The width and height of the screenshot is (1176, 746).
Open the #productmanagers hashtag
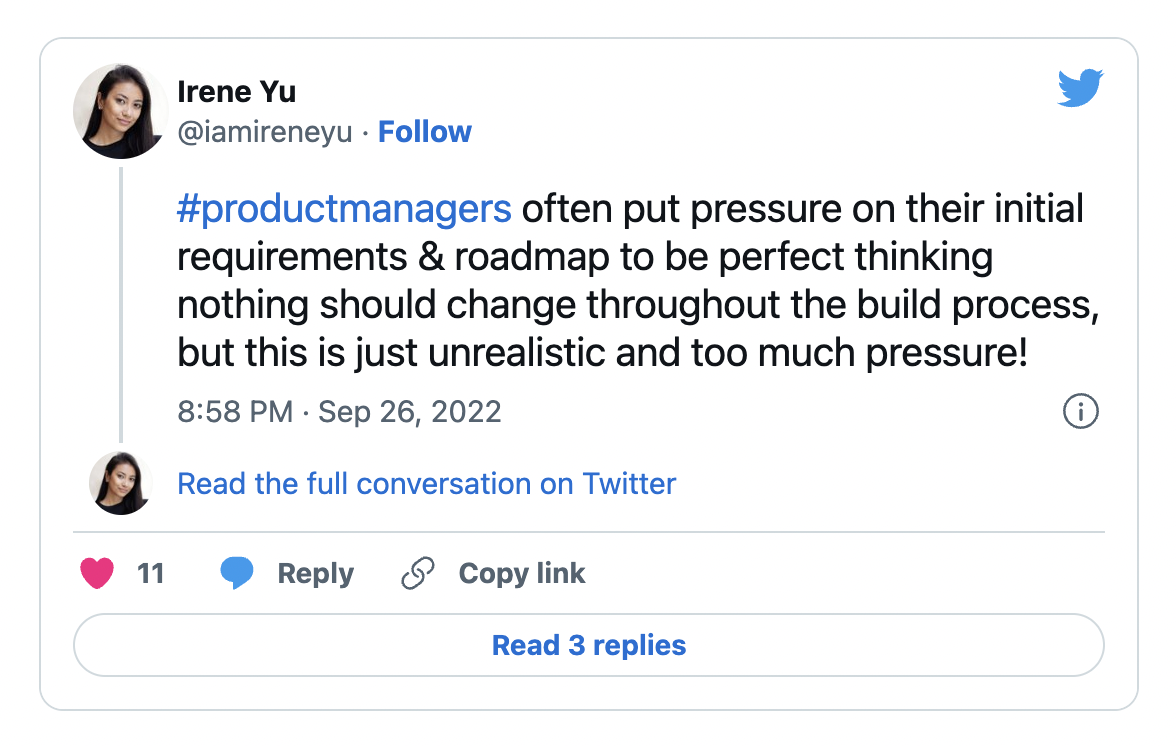[344, 208]
